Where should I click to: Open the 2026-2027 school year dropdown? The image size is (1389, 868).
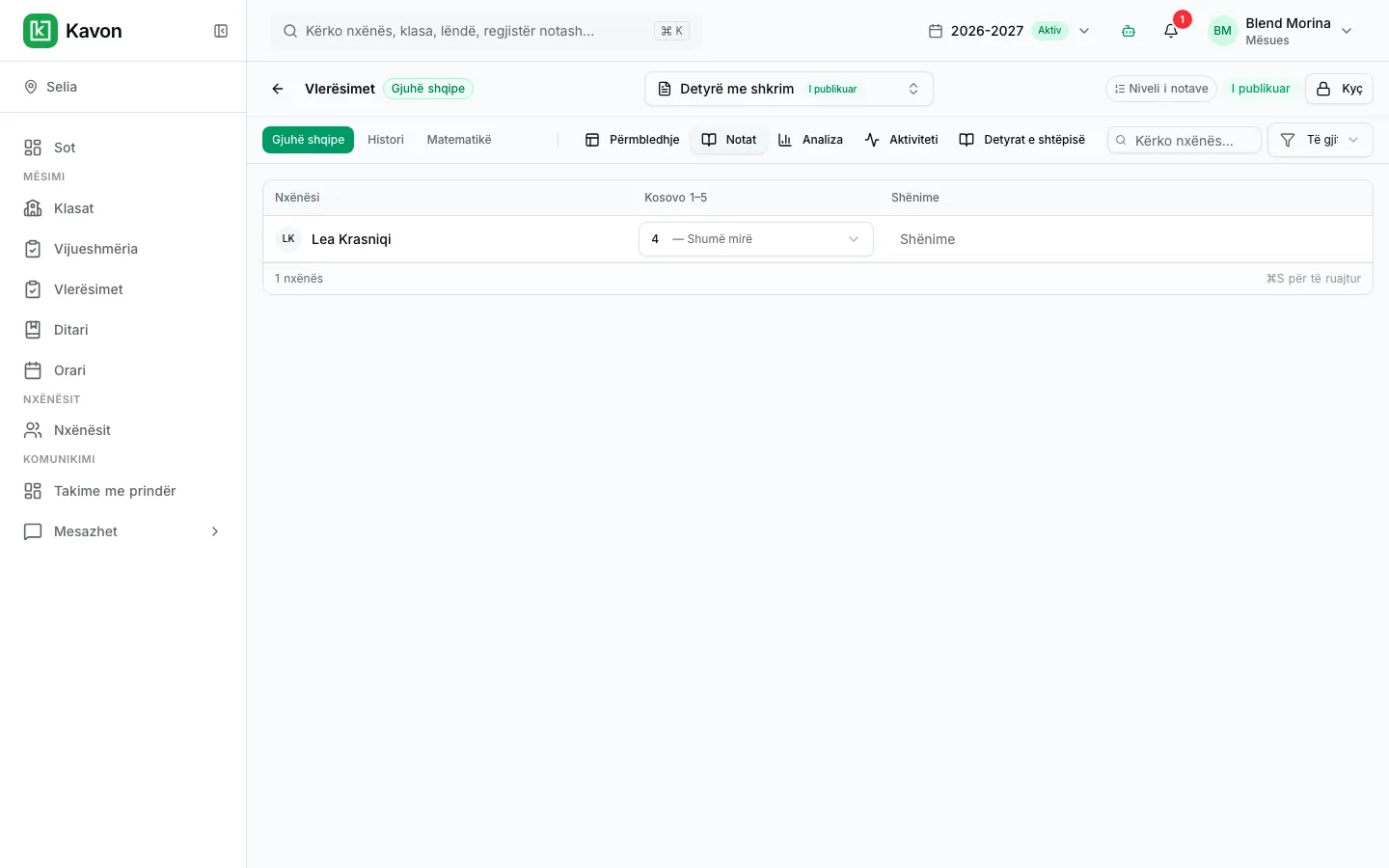(x=1009, y=31)
